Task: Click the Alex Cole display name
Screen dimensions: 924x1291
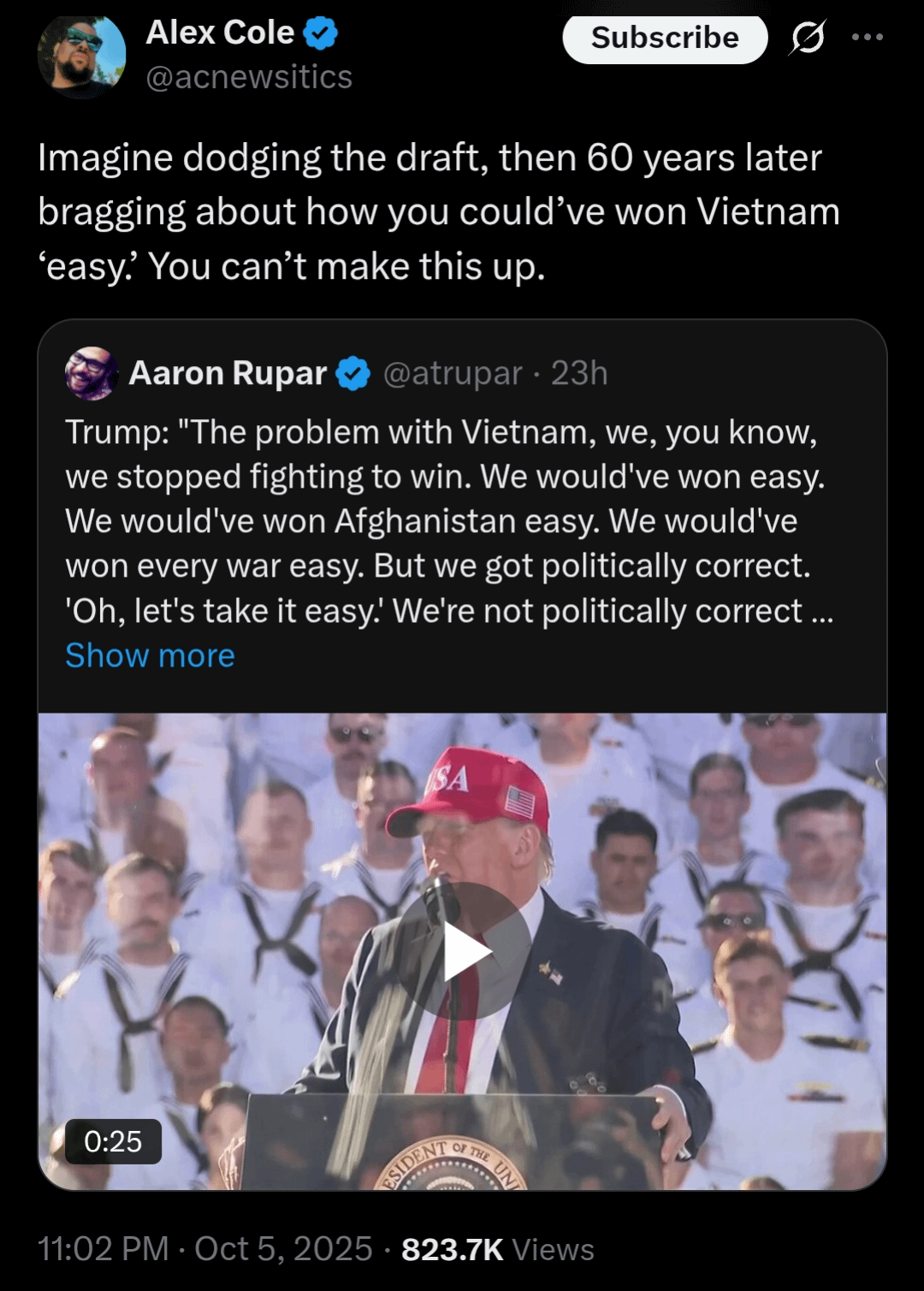Action: point(220,33)
